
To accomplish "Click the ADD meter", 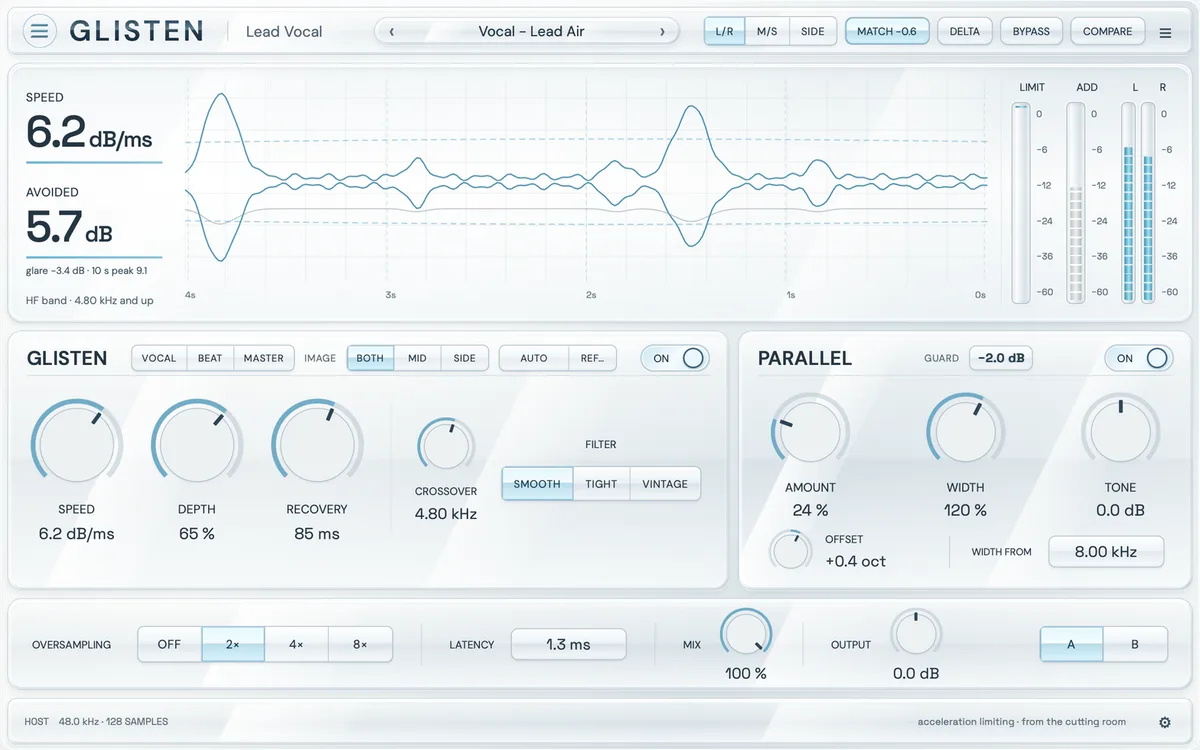I will point(1075,202).
